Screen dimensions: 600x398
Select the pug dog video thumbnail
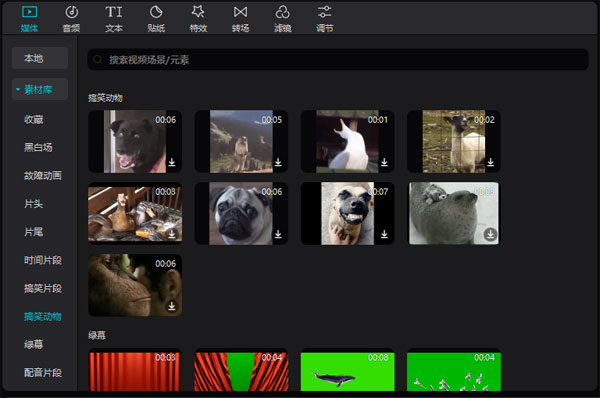tap(241, 214)
